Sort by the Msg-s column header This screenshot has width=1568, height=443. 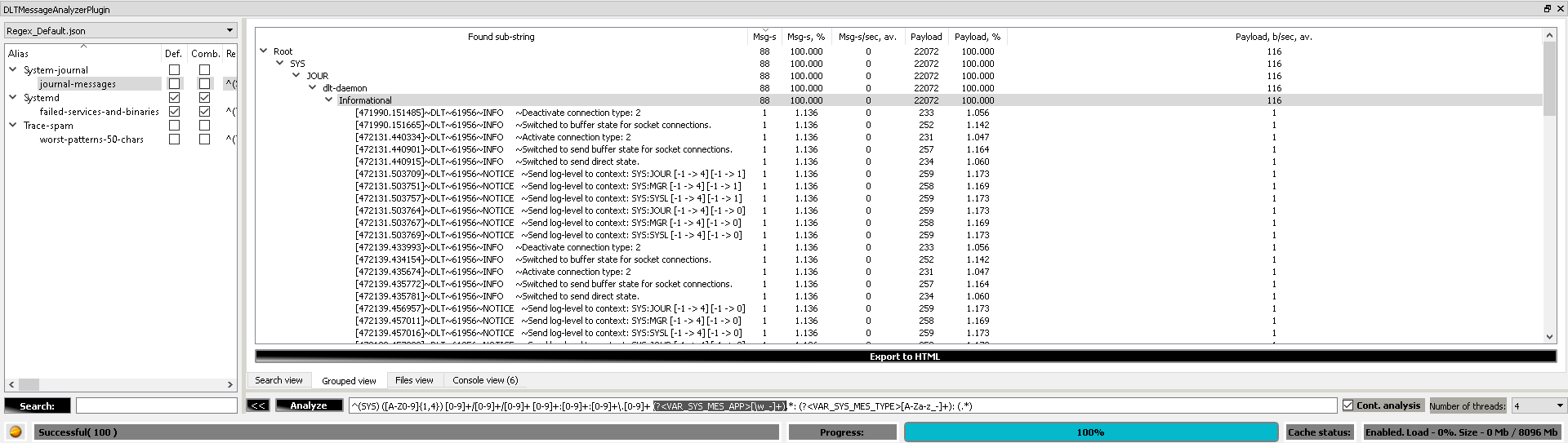764,37
